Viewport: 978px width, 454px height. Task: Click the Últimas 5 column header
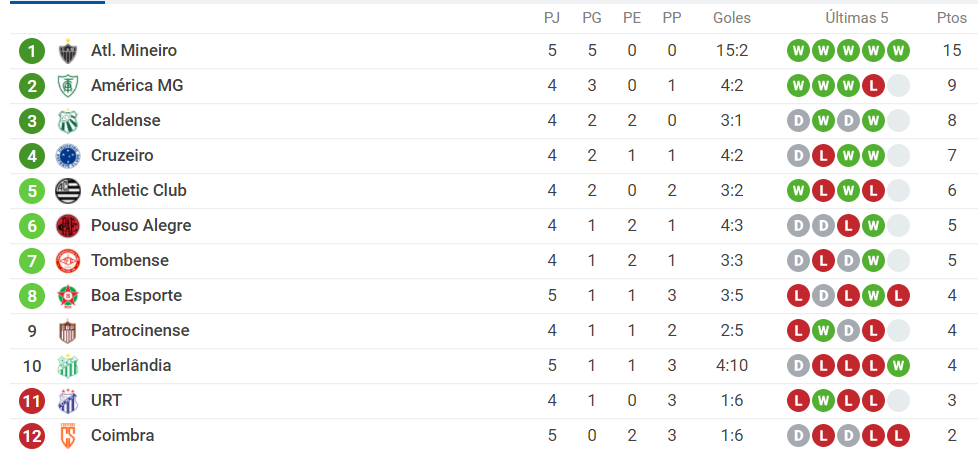point(856,18)
